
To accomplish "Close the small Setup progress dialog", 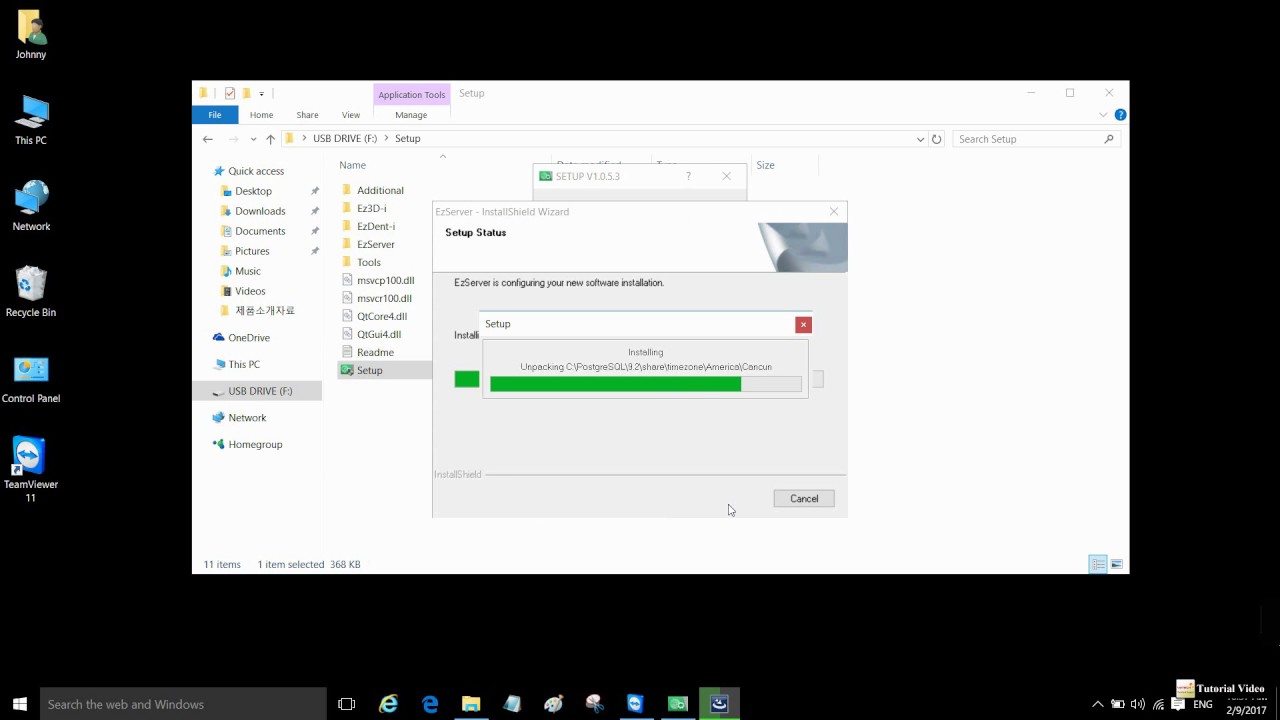I will click(803, 324).
